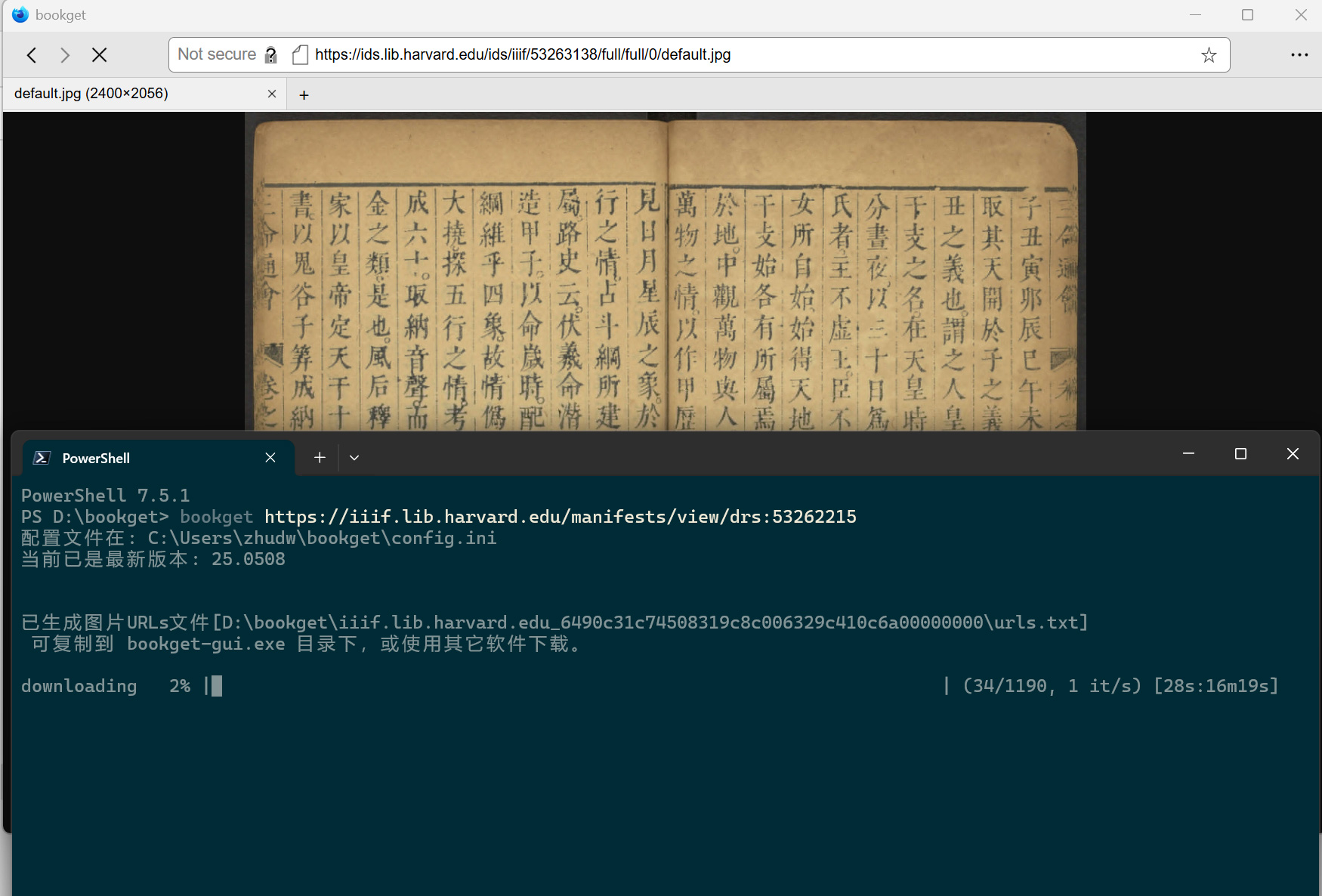The height and width of the screenshot is (896, 1322).
Task: Click the bookget app logo icon
Action: (20, 14)
